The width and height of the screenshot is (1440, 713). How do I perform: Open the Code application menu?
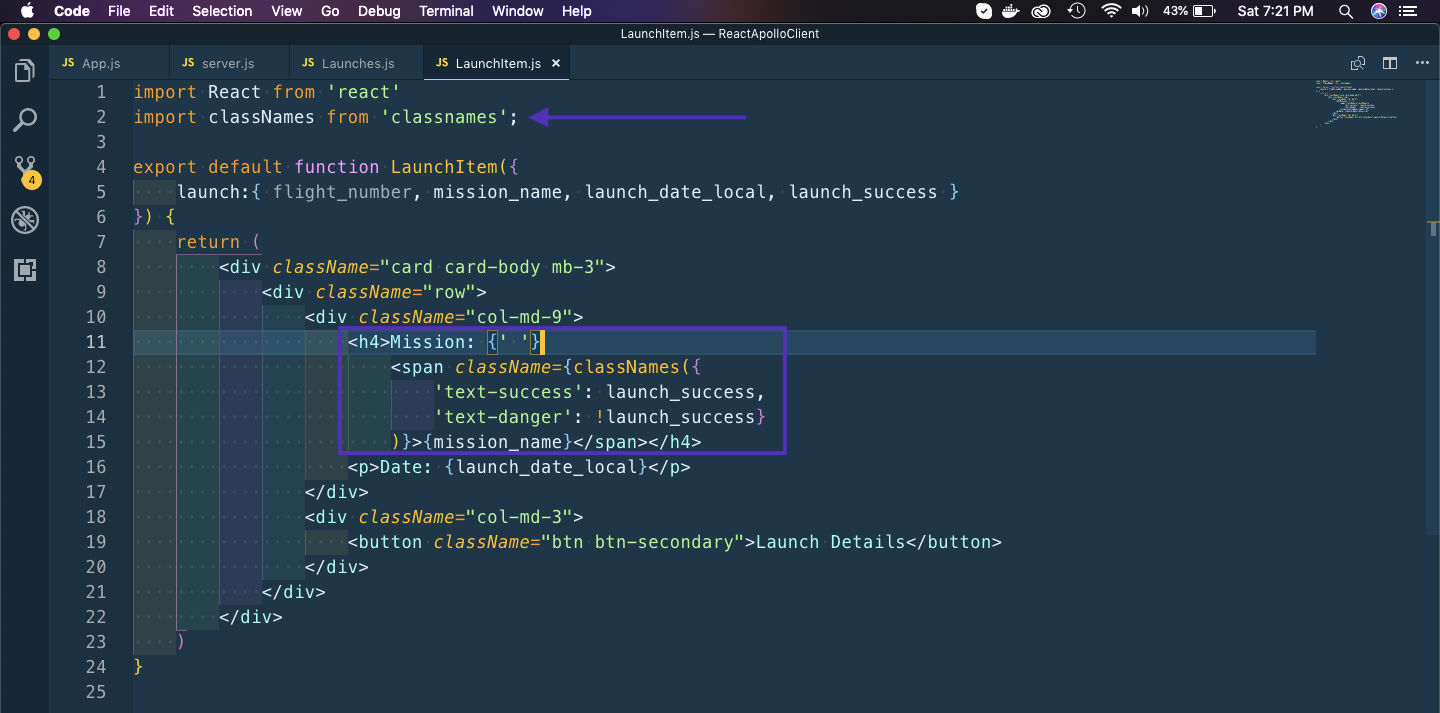pos(72,11)
